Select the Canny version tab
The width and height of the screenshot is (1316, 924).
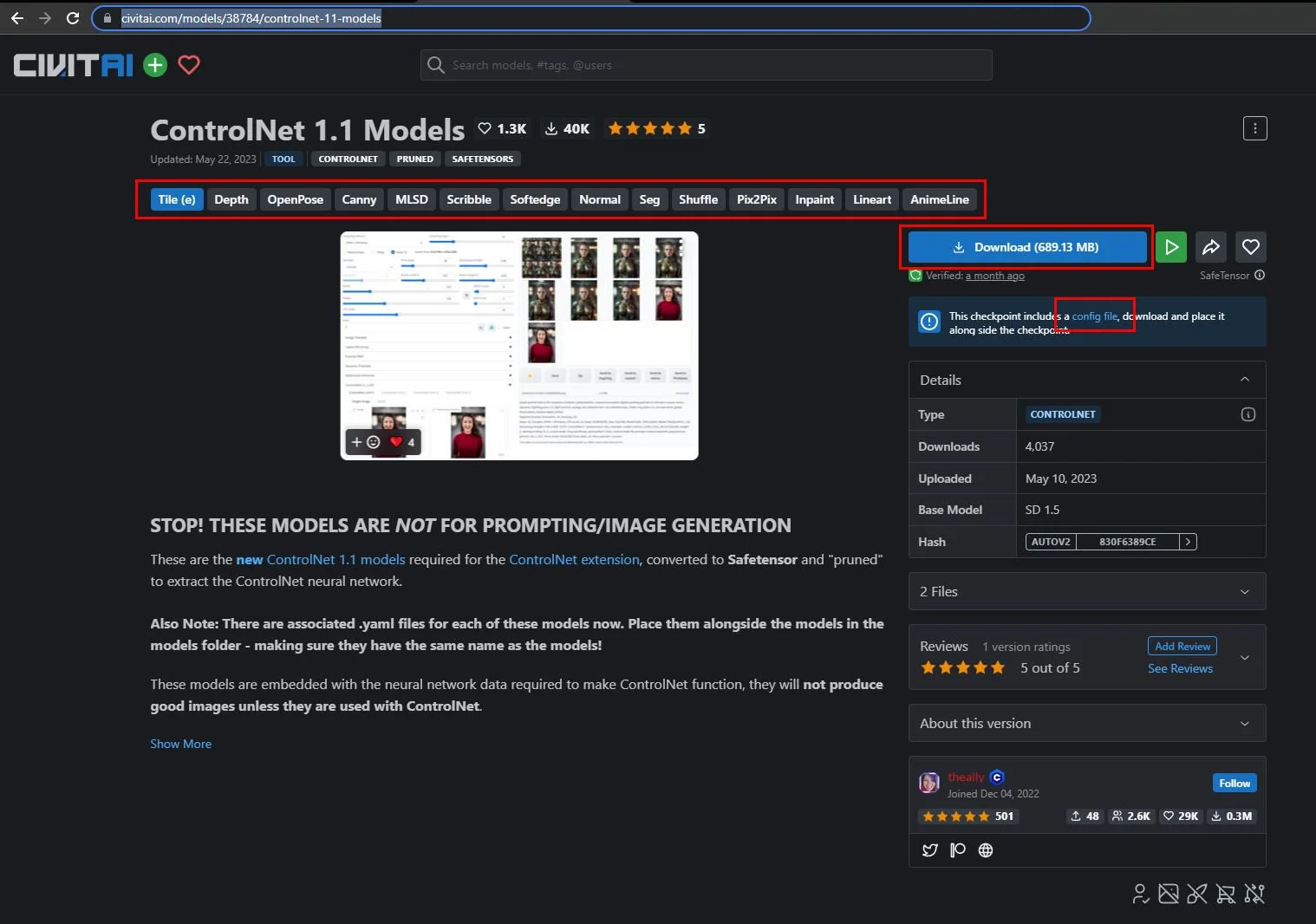pyautogui.click(x=359, y=199)
